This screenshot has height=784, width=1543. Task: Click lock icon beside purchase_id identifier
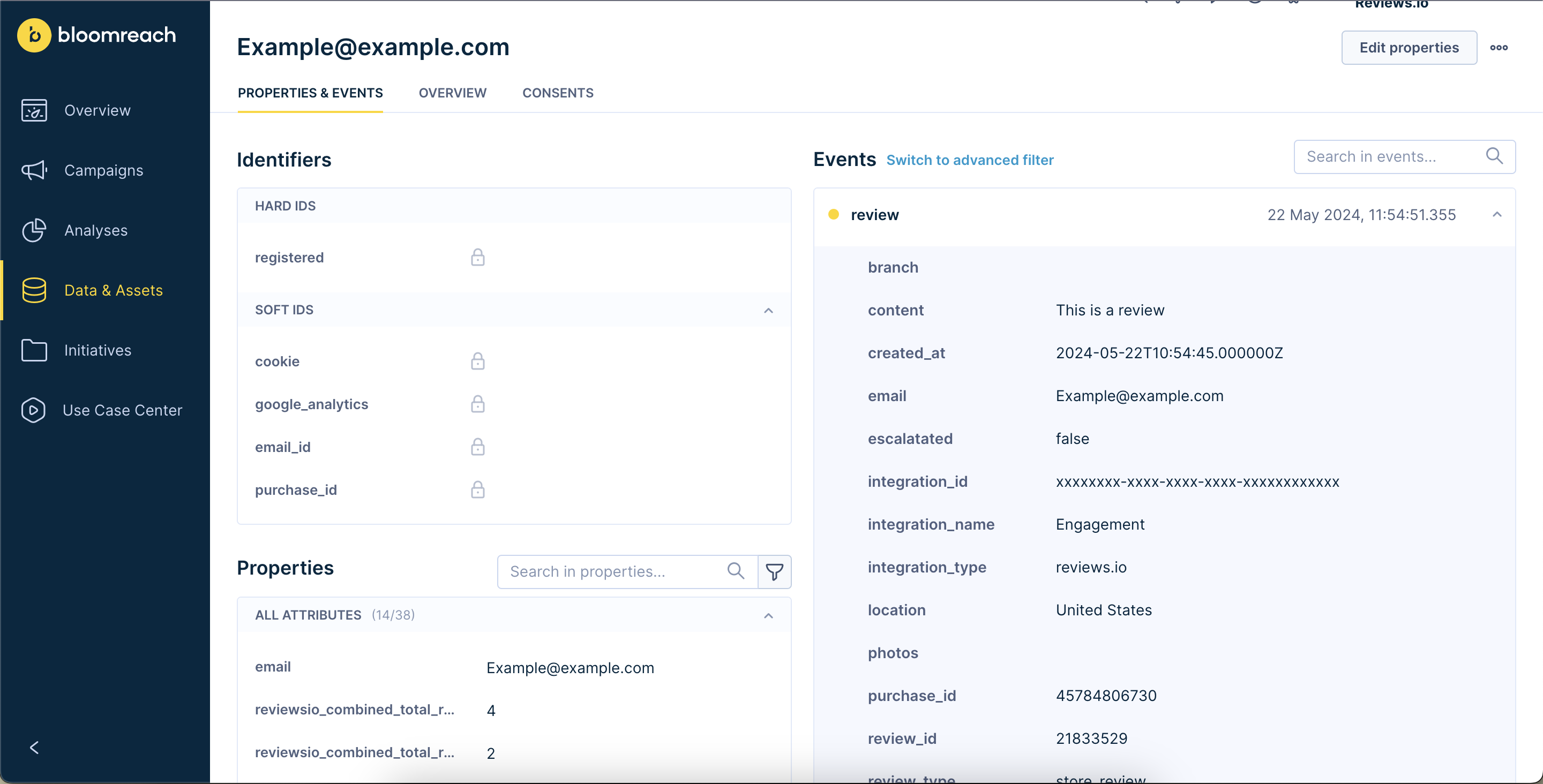[x=477, y=490]
